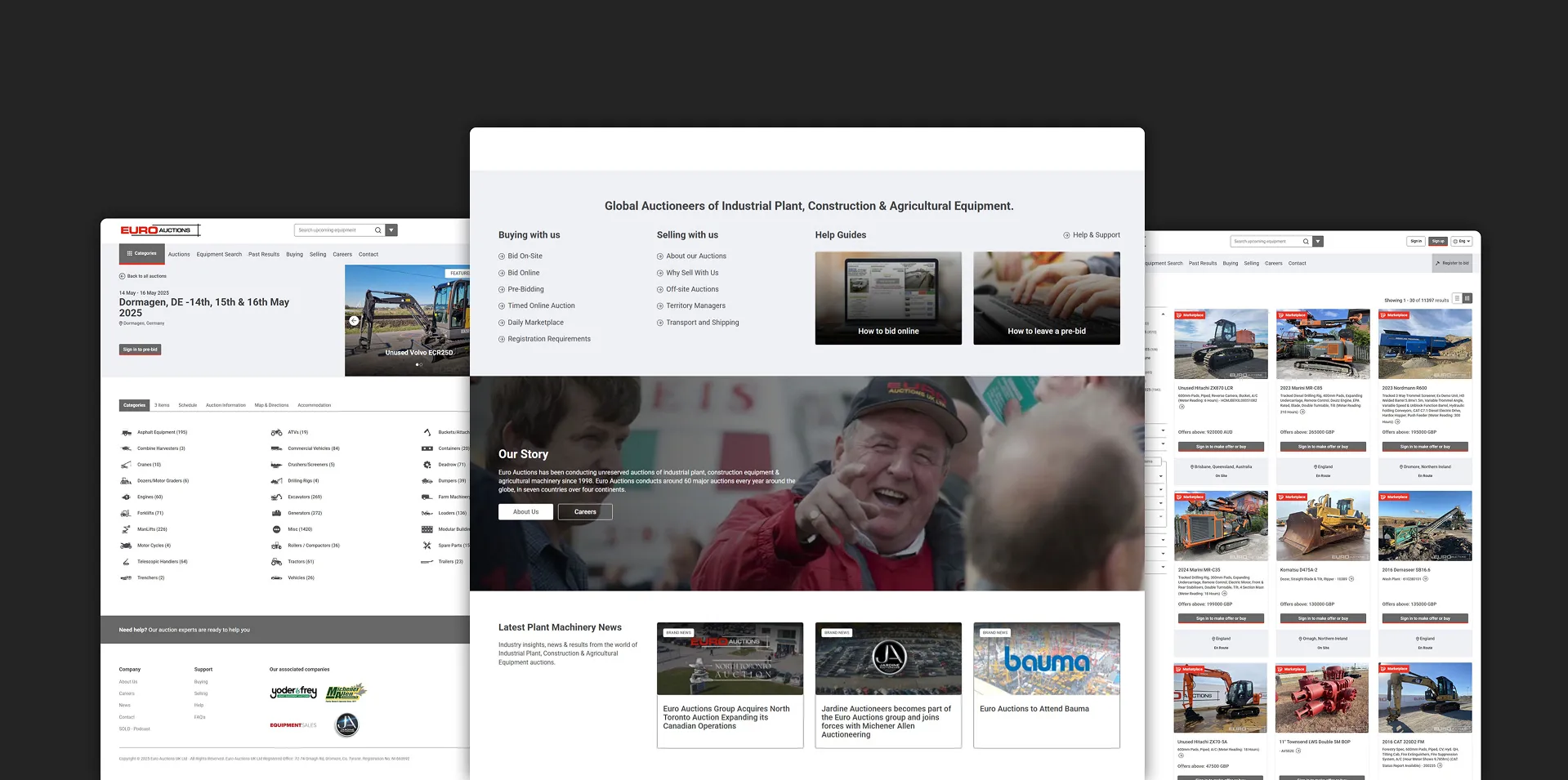Open the Past Results menu on left page
Viewport: 1568px width, 780px height.
point(264,254)
